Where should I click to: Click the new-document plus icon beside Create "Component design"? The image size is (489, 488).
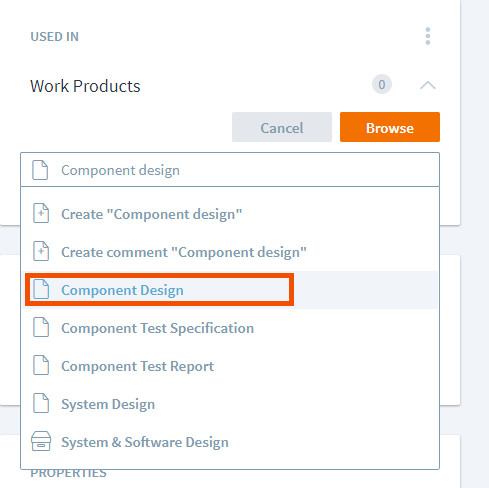pyautogui.click(x=41, y=213)
